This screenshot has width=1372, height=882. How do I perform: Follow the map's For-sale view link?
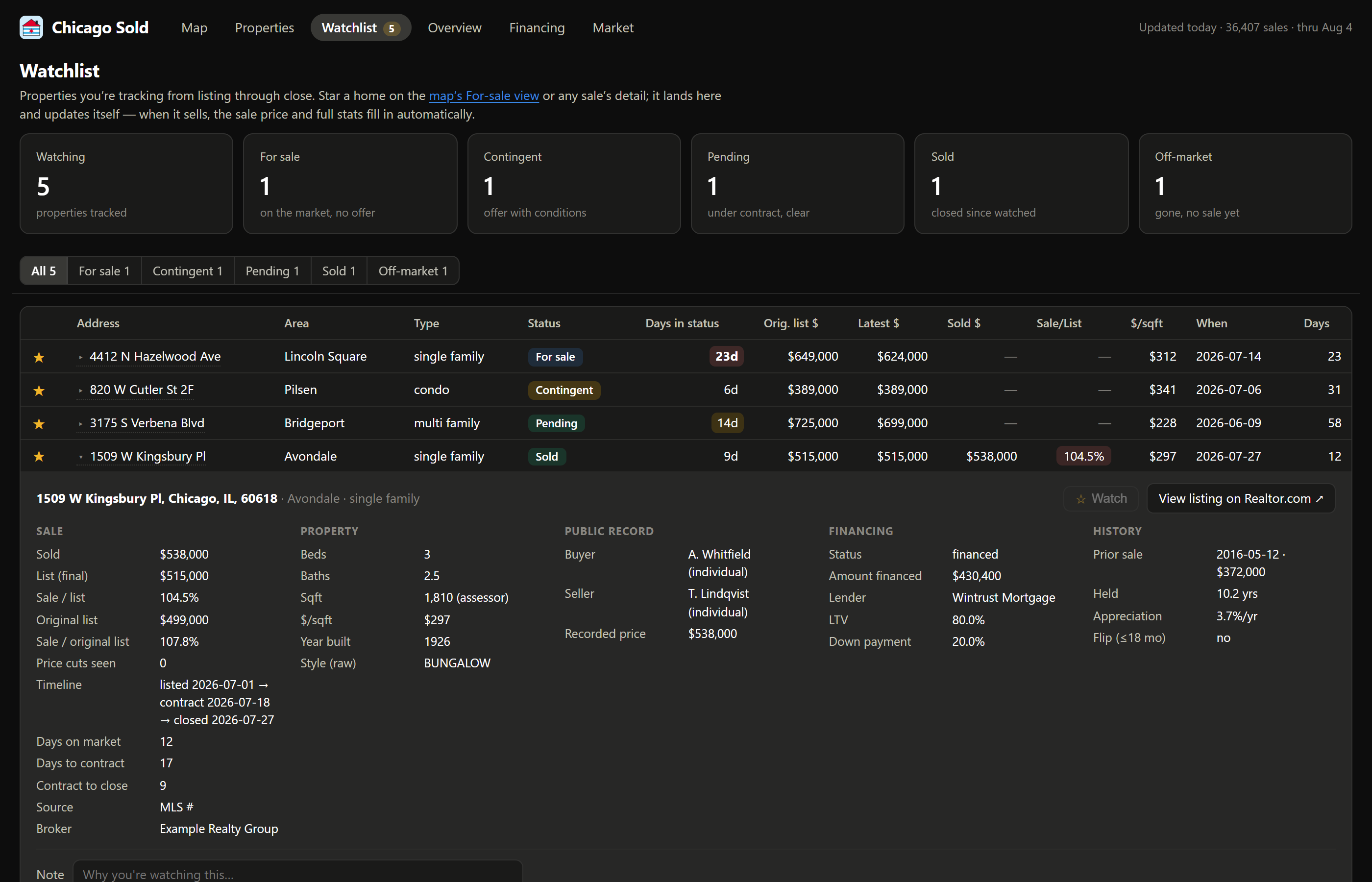[484, 96]
